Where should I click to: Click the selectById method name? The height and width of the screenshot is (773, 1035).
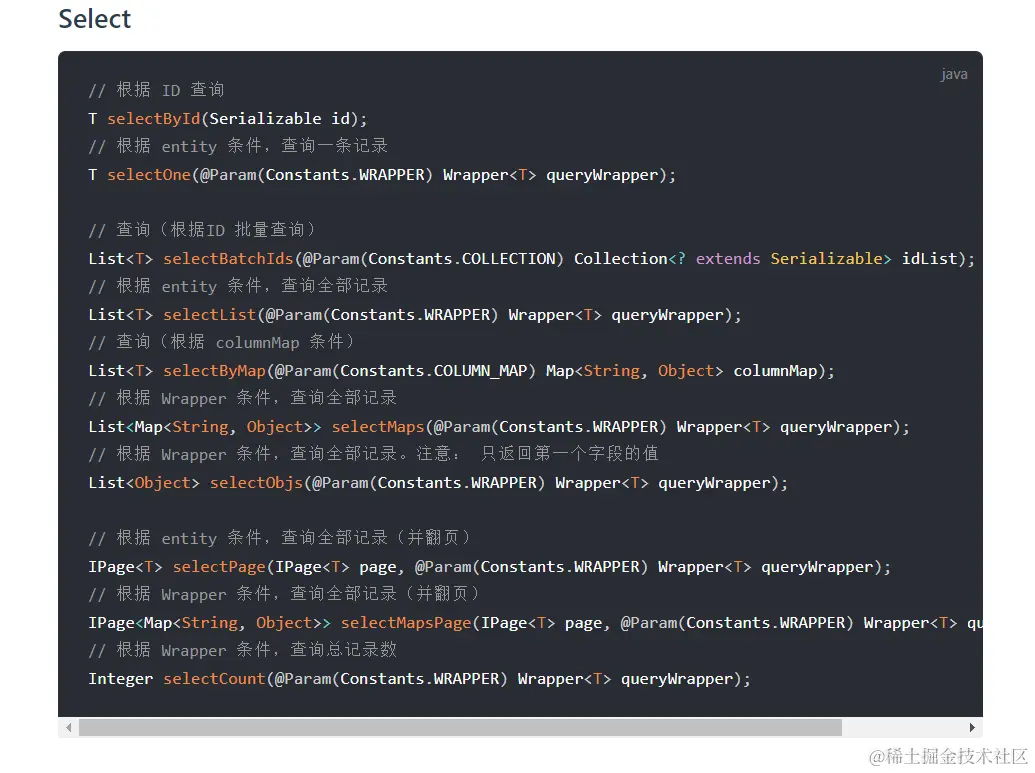pyautogui.click(x=154, y=119)
